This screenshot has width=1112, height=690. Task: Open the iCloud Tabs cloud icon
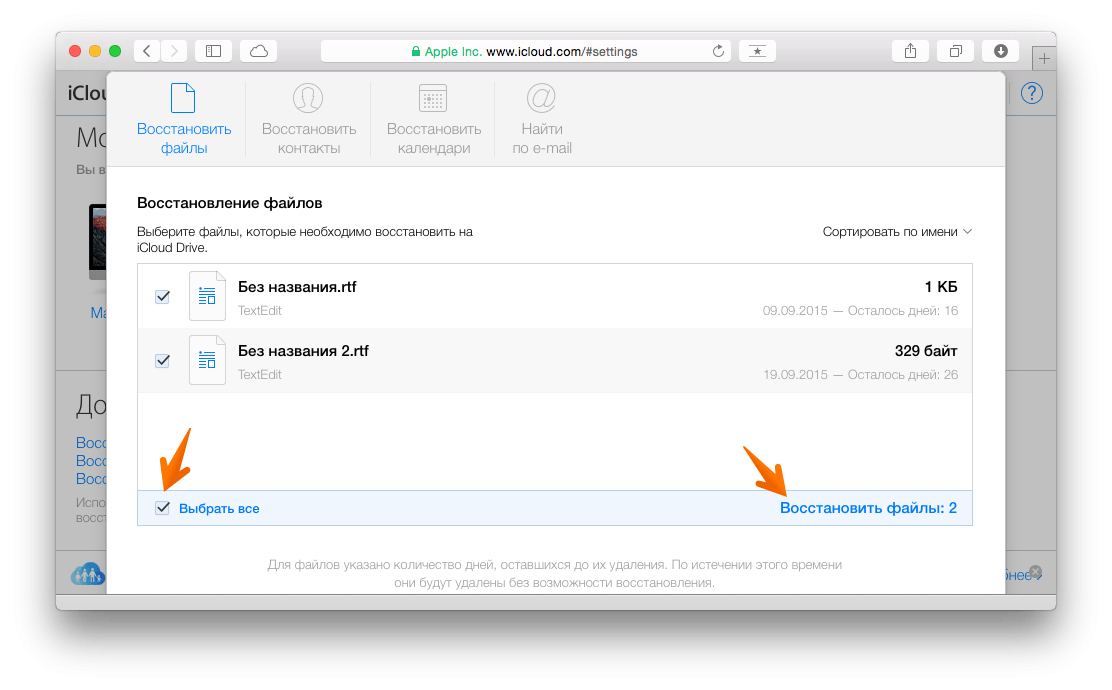259,51
